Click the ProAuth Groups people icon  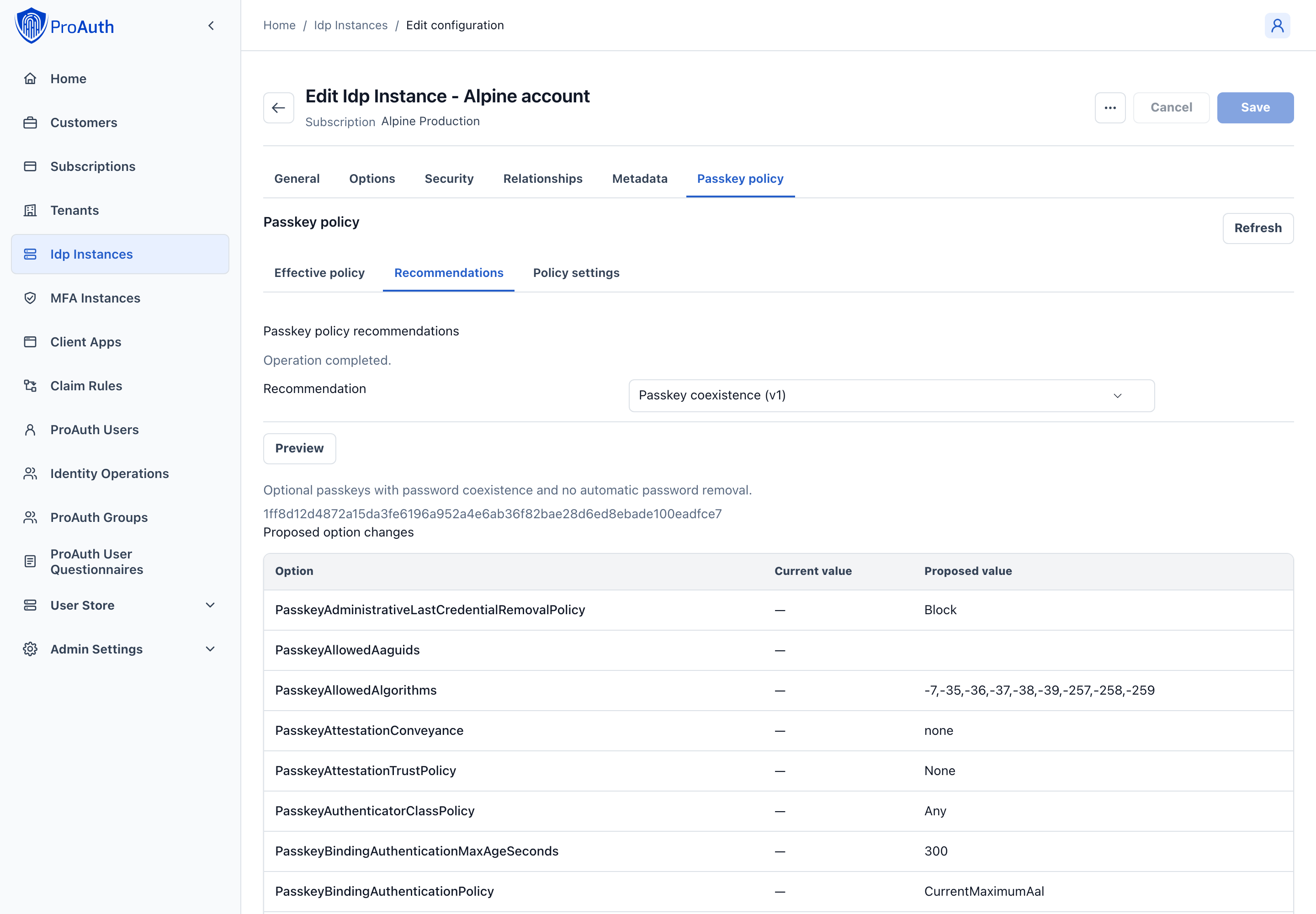(30, 518)
